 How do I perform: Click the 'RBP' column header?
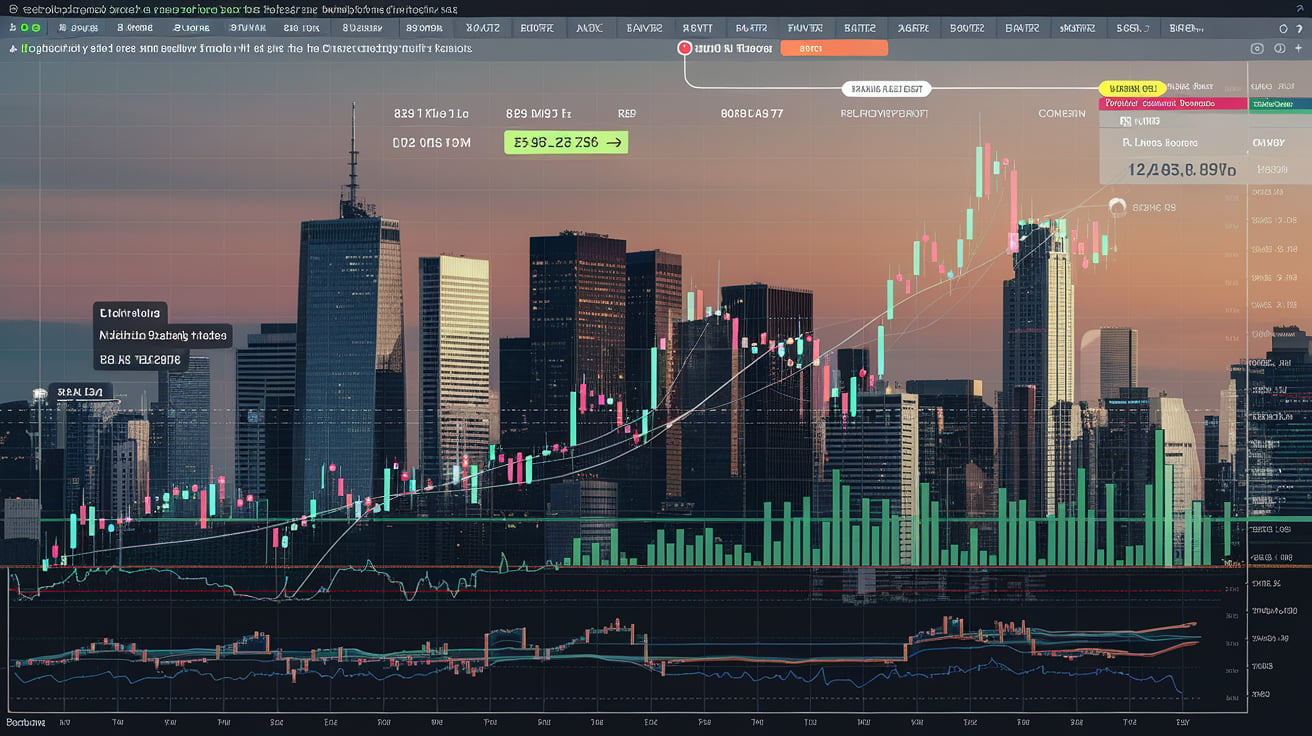pos(627,114)
